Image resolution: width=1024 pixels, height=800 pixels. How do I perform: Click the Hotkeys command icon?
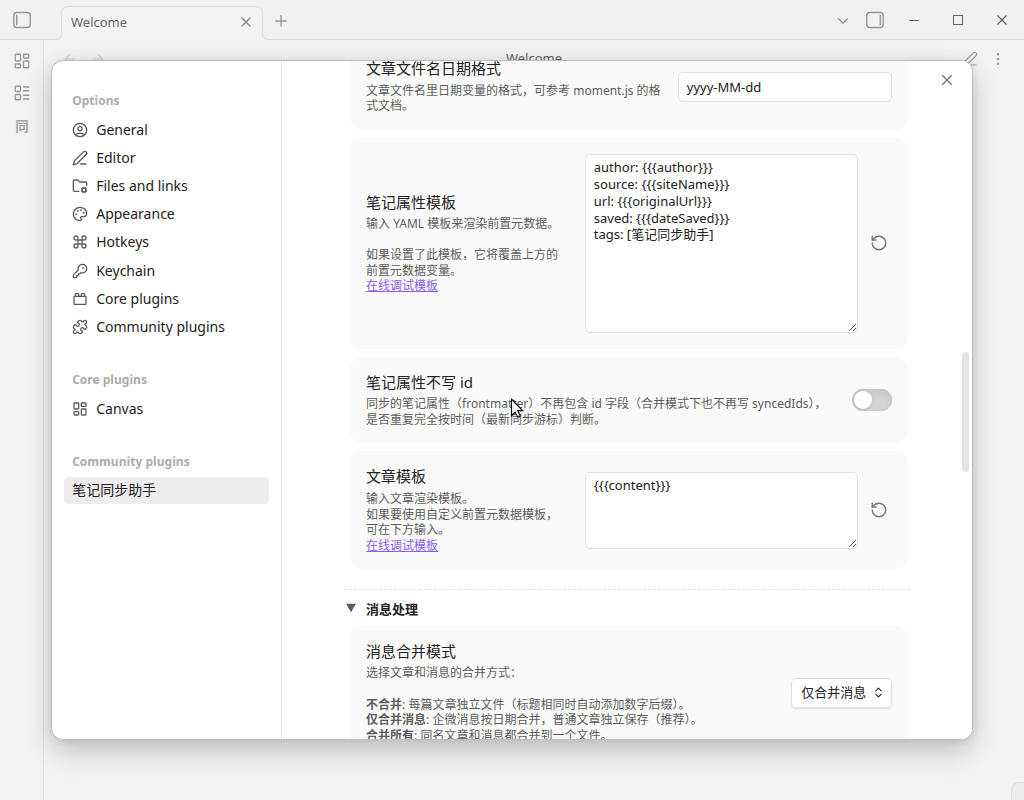pos(80,242)
